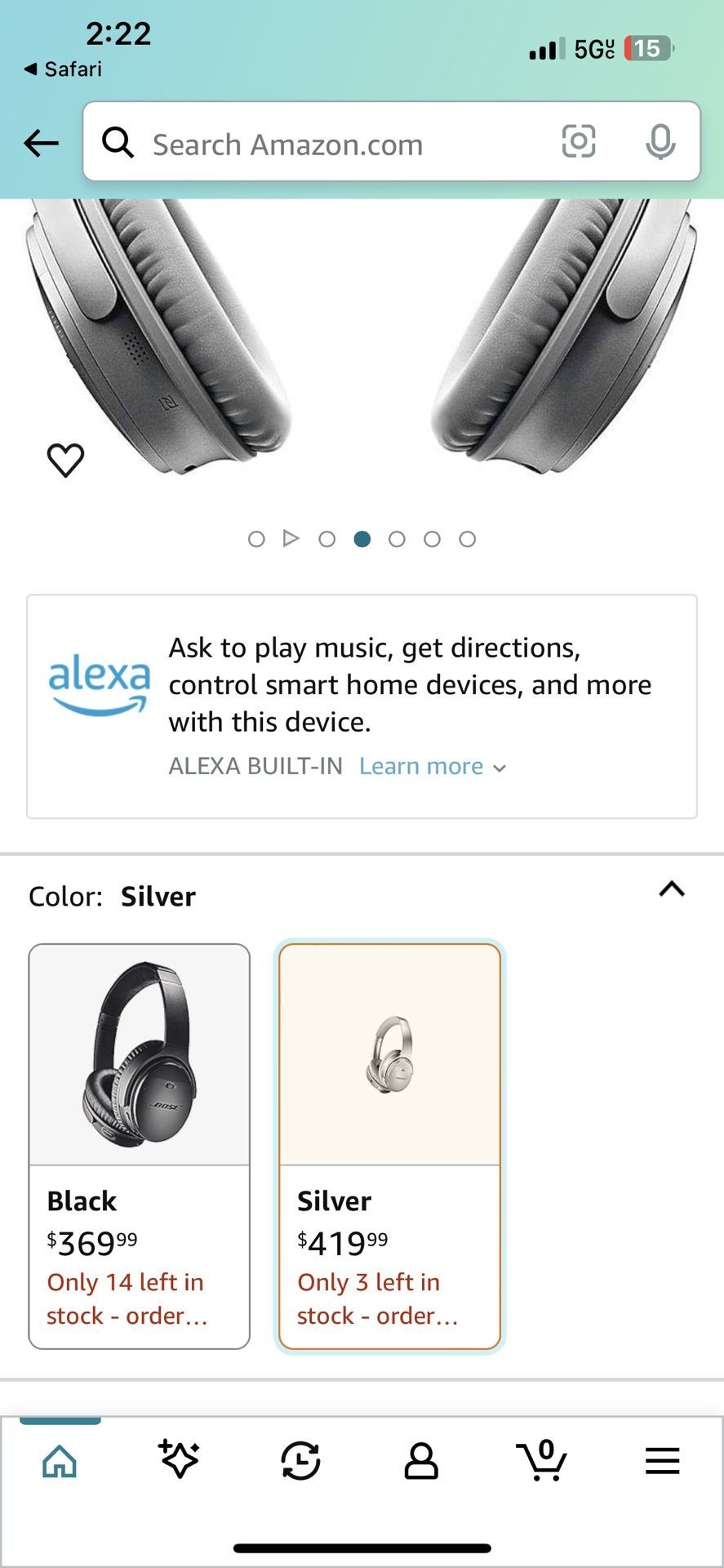Expand the Learn more Alexa dropdown
Viewport: 724px width, 1568px height.
[x=500, y=767]
